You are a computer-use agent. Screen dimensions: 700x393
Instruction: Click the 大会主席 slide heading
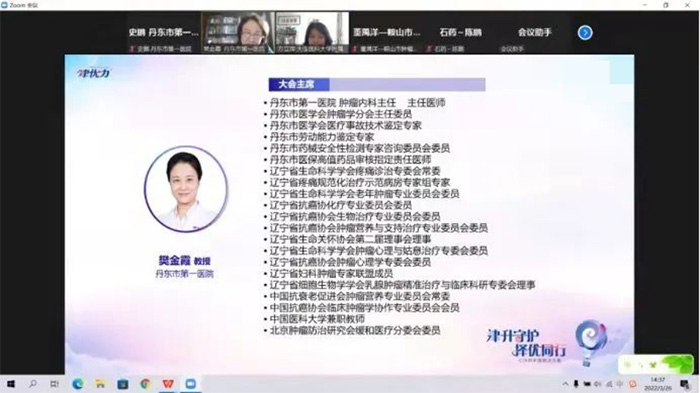(296, 84)
